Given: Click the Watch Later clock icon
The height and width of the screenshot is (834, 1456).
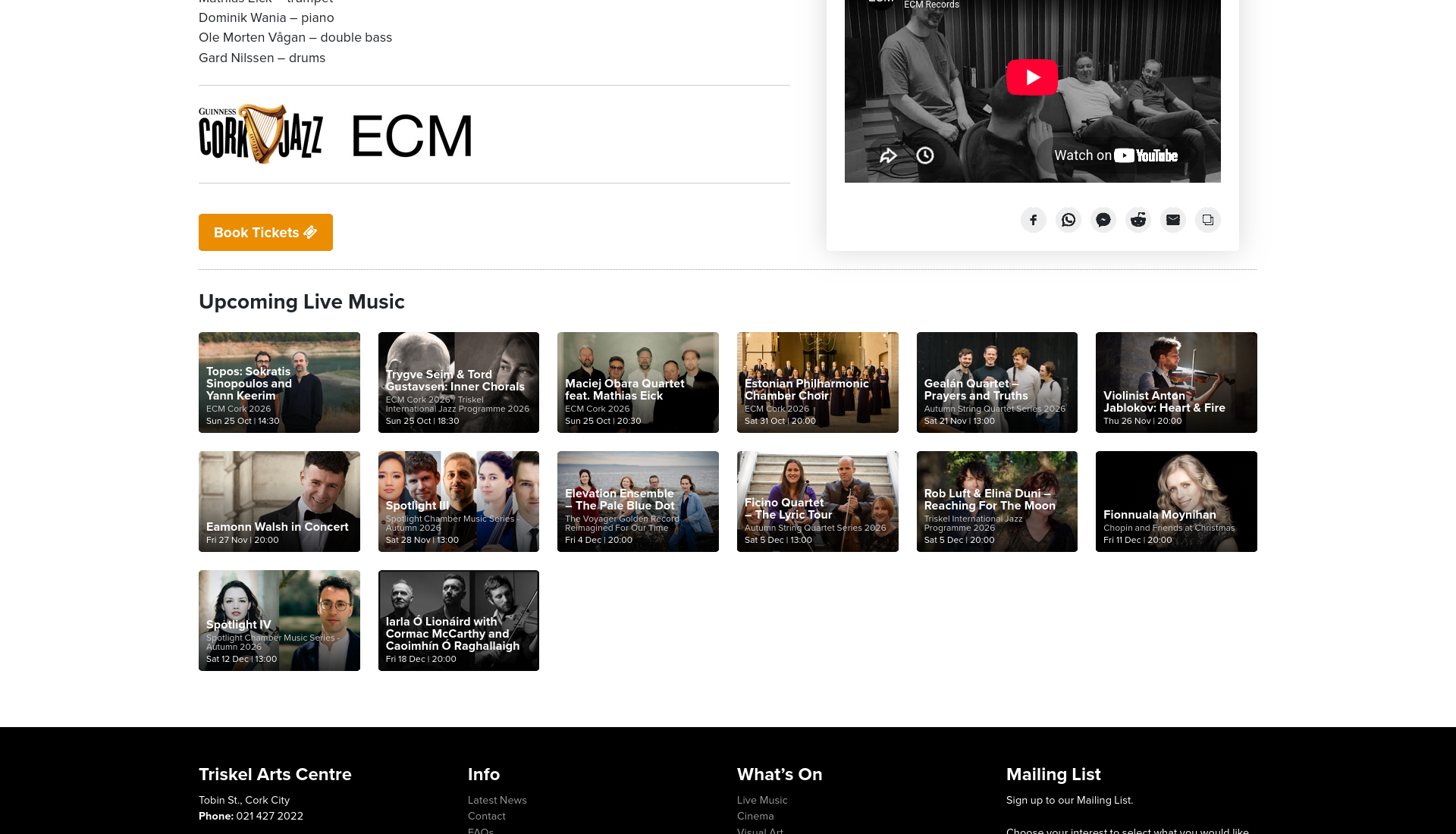Looking at the screenshot, I should (925, 155).
